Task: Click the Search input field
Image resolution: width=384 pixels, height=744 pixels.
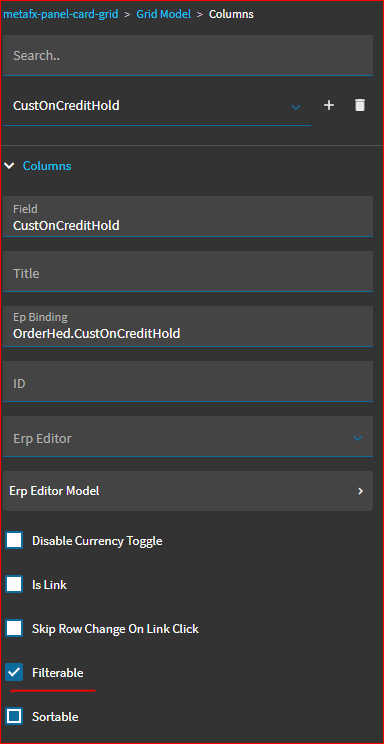Action: click(188, 56)
